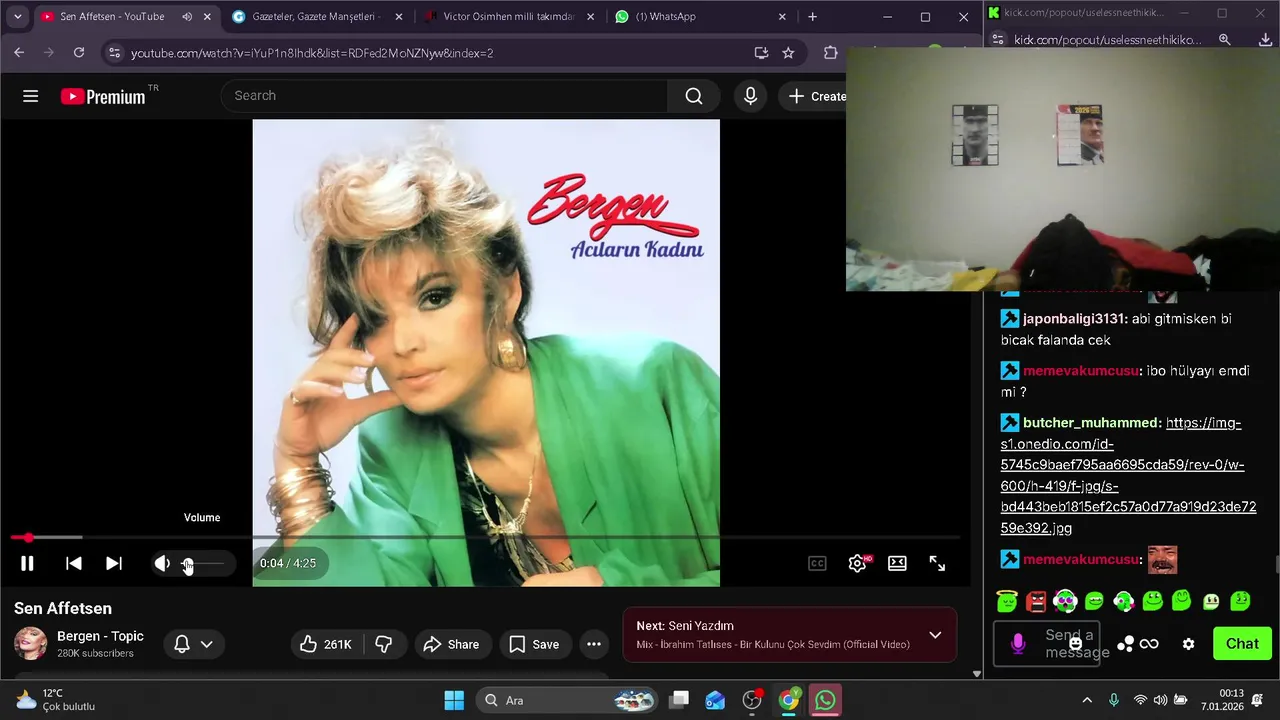Image resolution: width=1280 pixels, height=720 pixels.
Task: Click the YouTube Premium logo
Action: 103,96
